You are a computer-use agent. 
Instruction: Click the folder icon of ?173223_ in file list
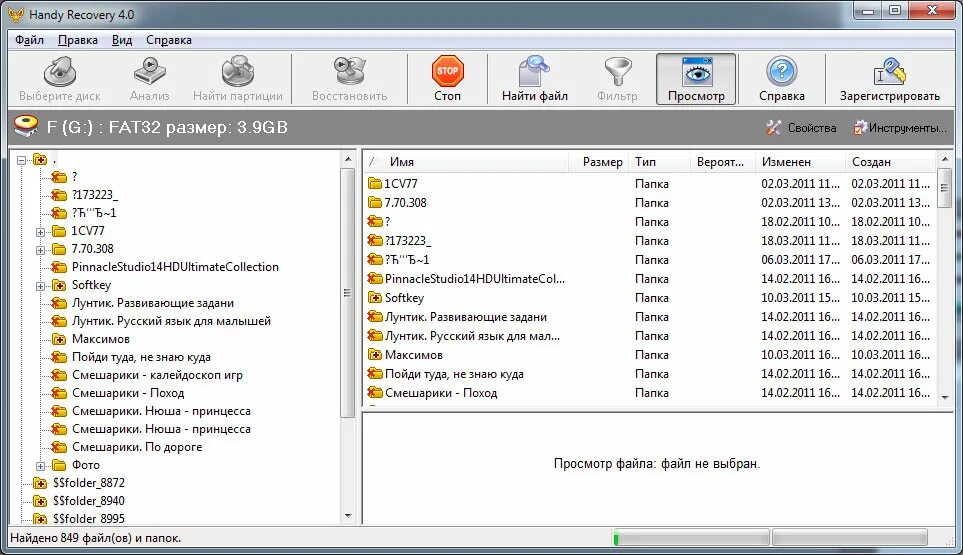[x=375, y=241]
